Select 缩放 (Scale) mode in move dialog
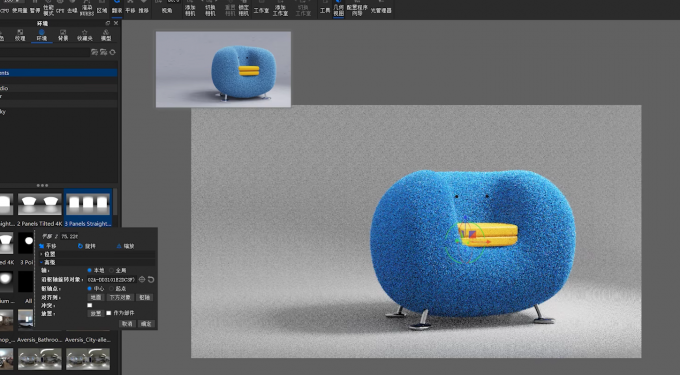The image size is (680, 375). click(125, 246)
